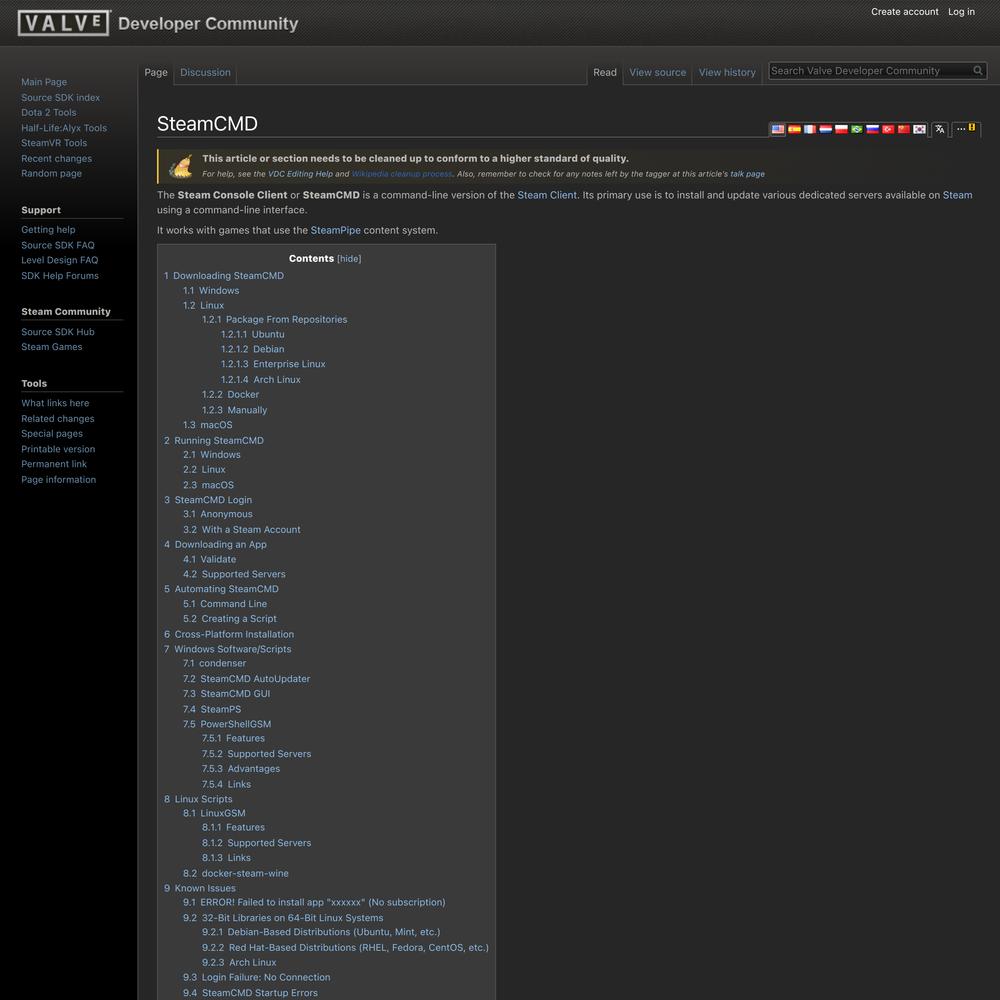This screenshot has width=1000, height=1000.
Task: Jump to 8.1 LinuxGSM section
Action: point(214,813)
